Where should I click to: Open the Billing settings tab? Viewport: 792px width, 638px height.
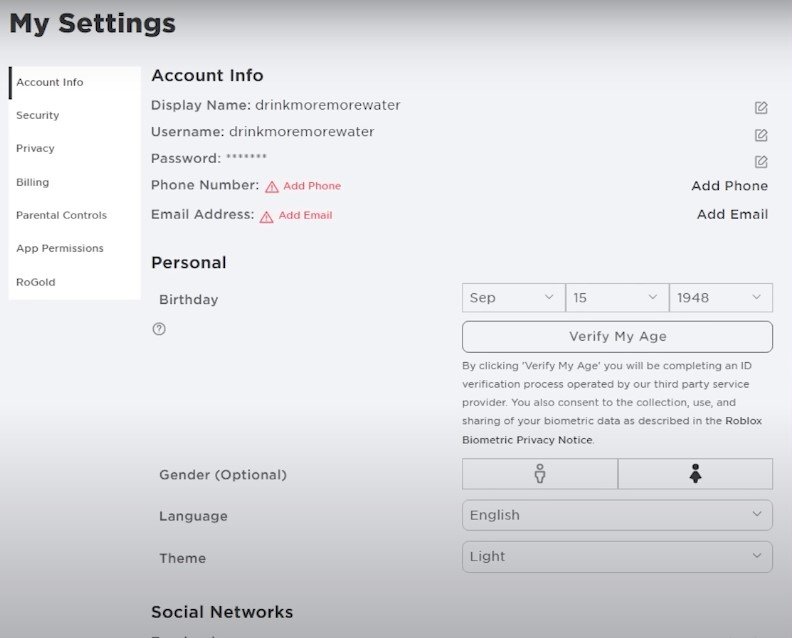pyautogui.click(x=75, y=182)
